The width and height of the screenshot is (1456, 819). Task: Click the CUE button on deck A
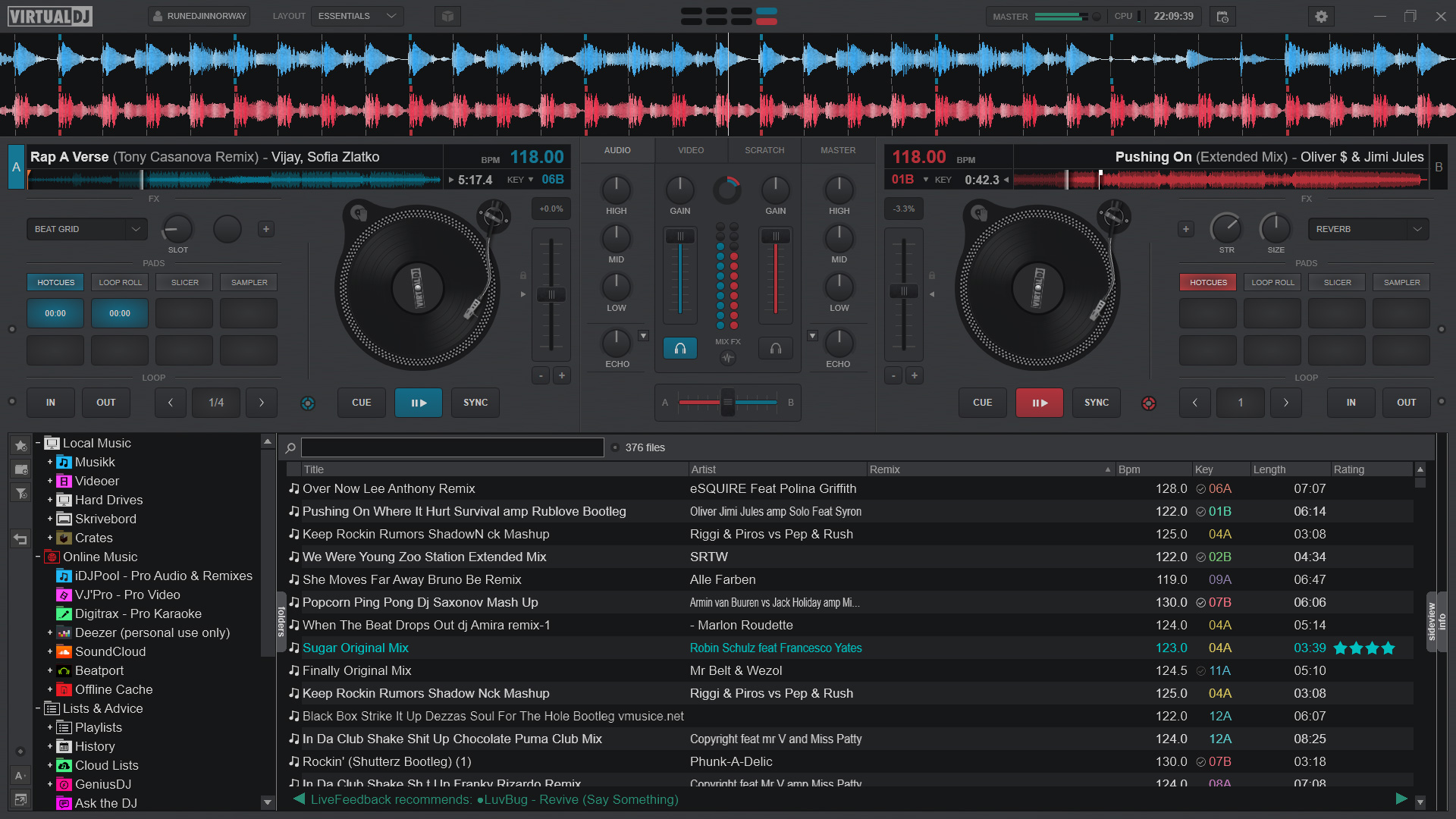tap(362, 402)
